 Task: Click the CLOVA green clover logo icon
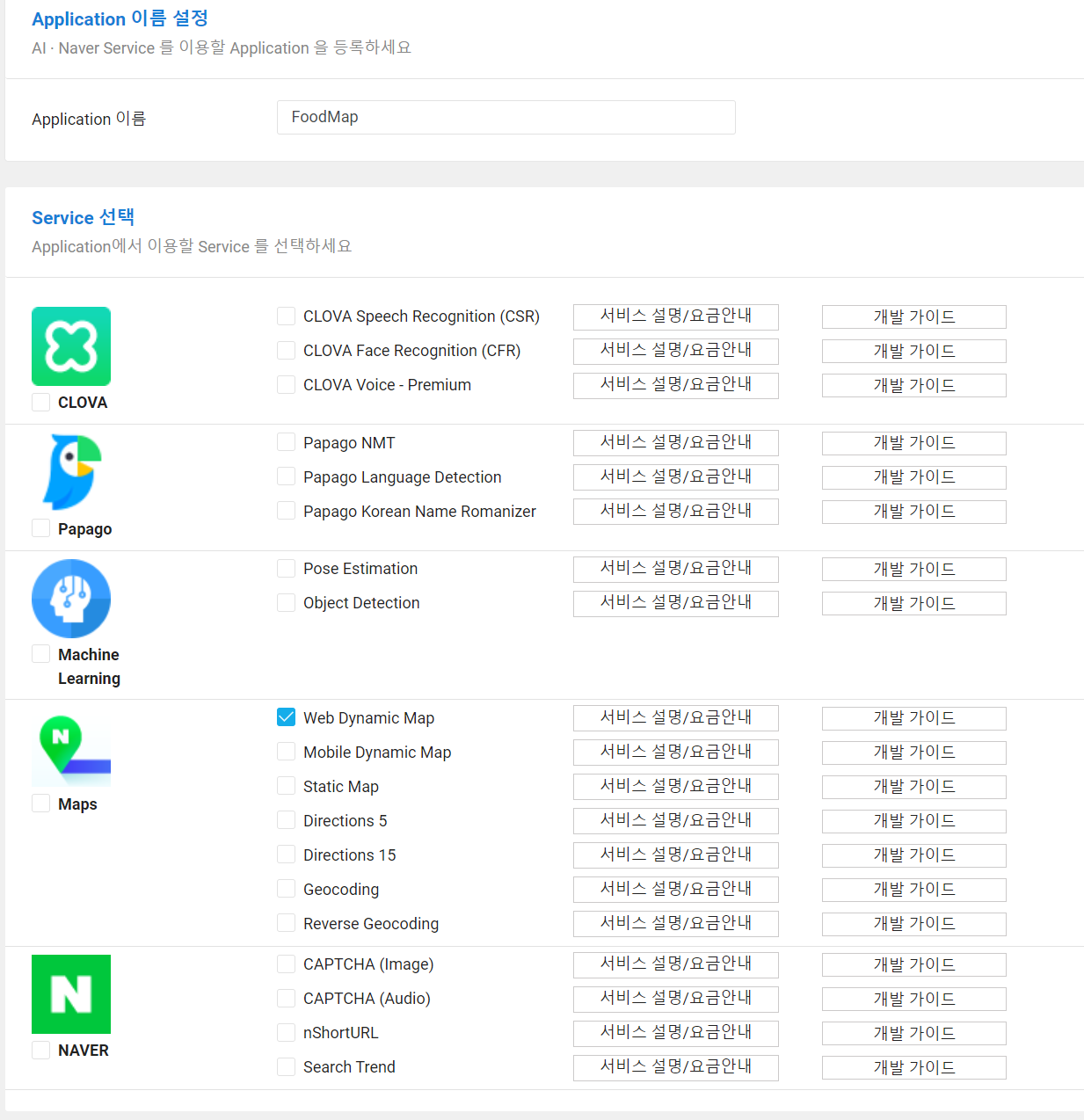coord(71,346)
